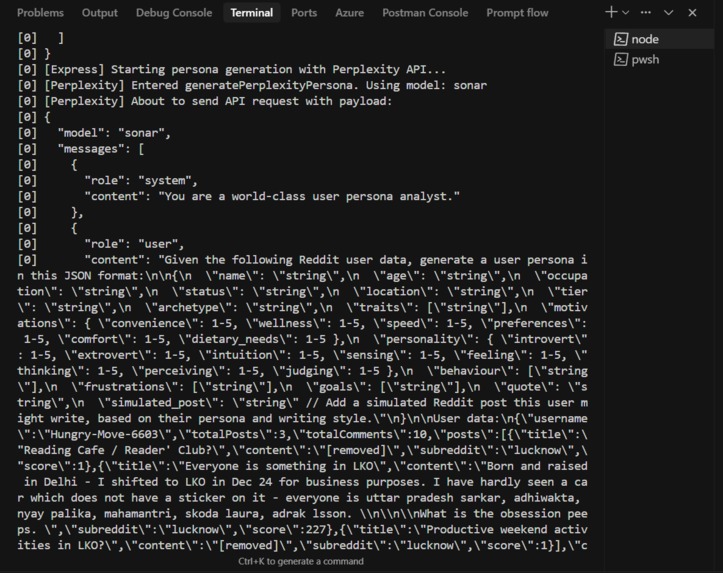Screen dimensions: 723x573
Task: Collapse the panel with the chevron
Action: pyautogui.click(x=669, y=13)
